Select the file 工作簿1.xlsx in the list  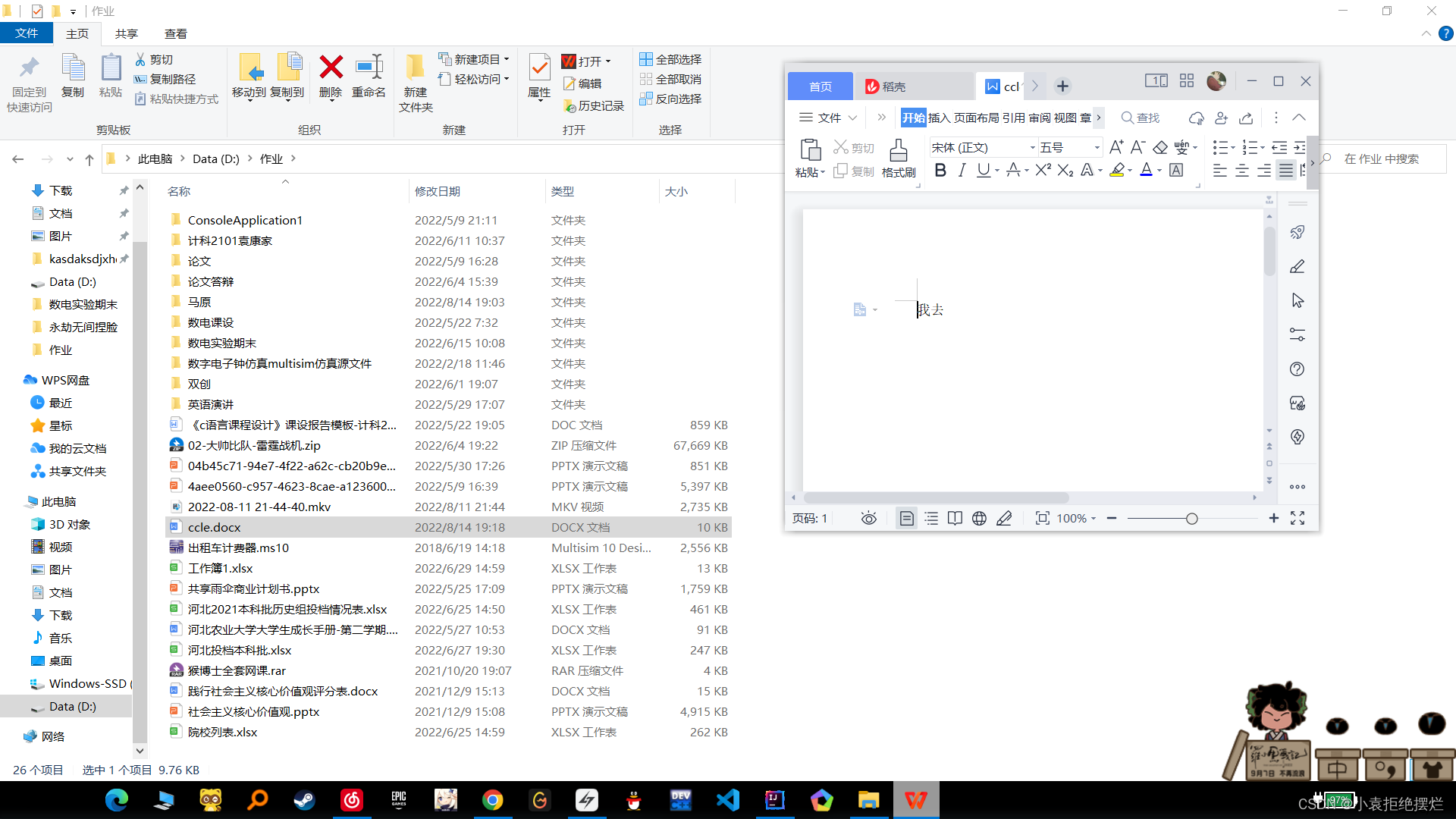(x=220, y=568)
